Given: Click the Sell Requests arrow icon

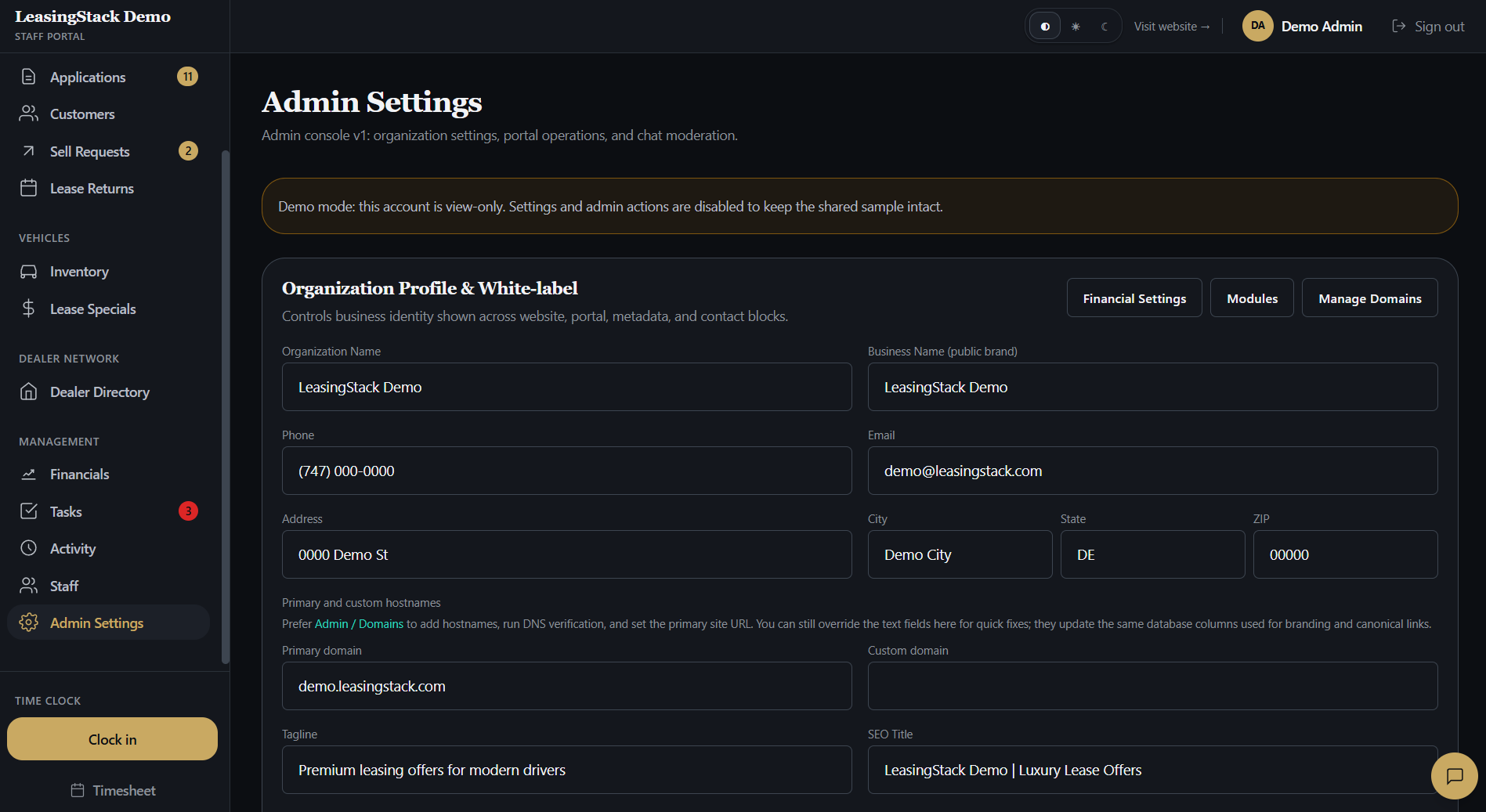Looking at the screenshot, I should click(29, 151).
